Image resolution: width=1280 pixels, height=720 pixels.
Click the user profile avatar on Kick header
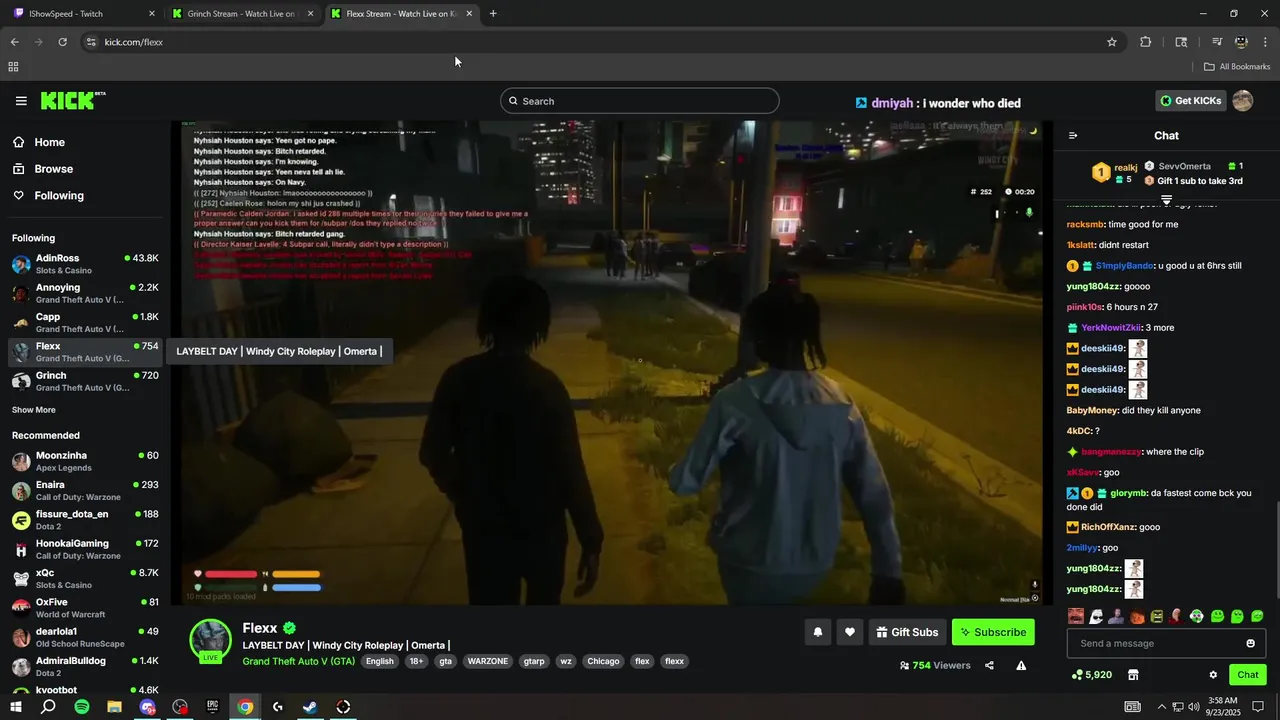tap(1243, 101)
